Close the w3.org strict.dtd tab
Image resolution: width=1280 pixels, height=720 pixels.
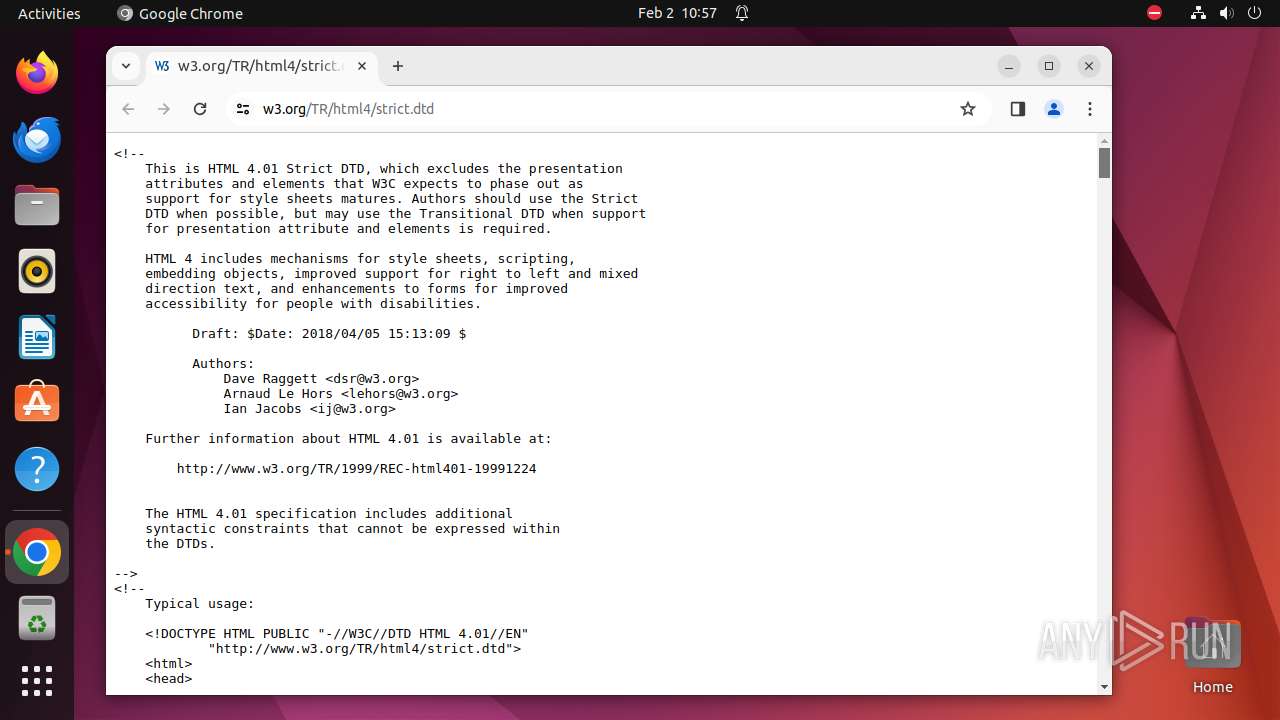[x=362, y=66]
